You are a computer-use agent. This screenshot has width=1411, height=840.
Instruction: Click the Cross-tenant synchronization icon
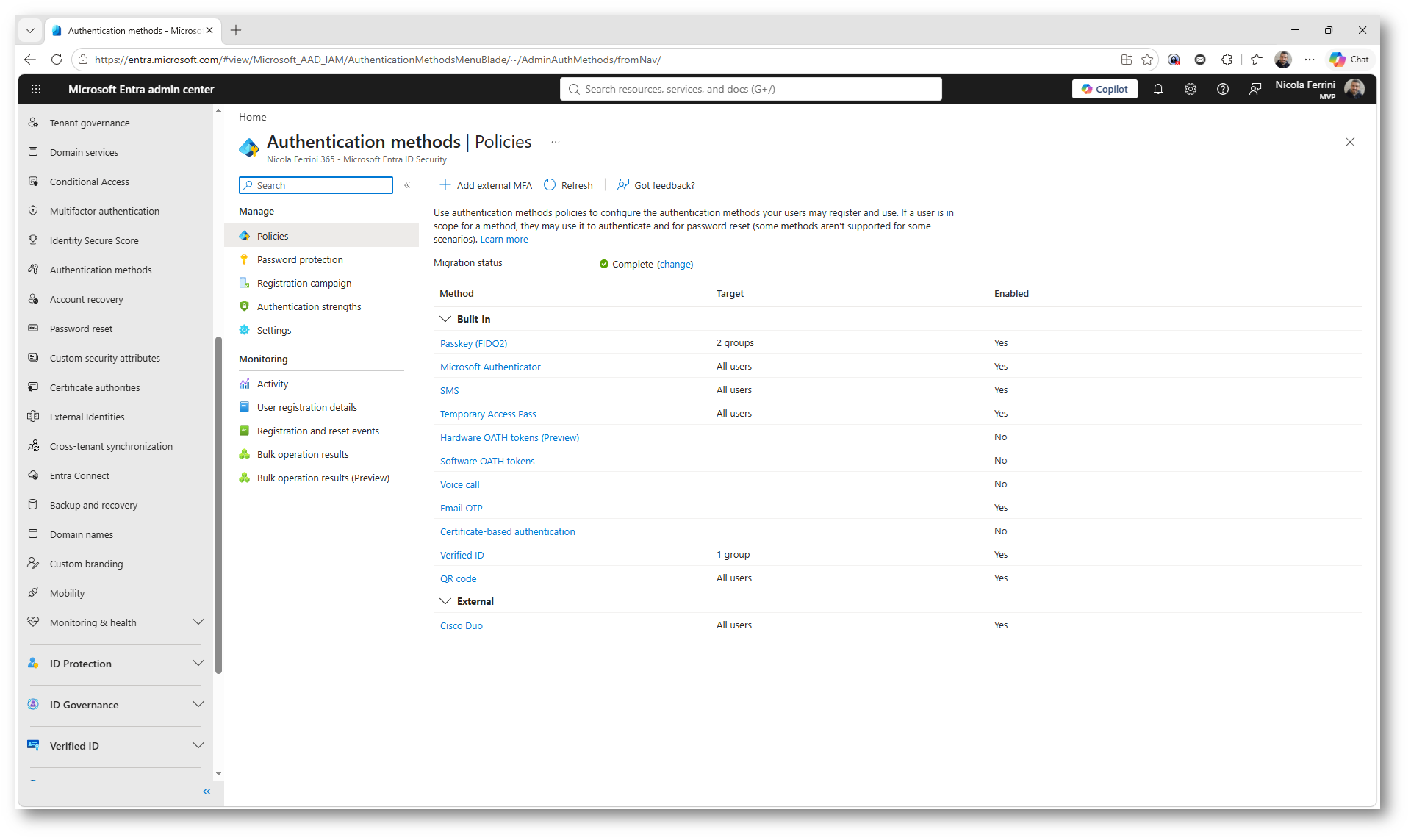click(33, 446)
